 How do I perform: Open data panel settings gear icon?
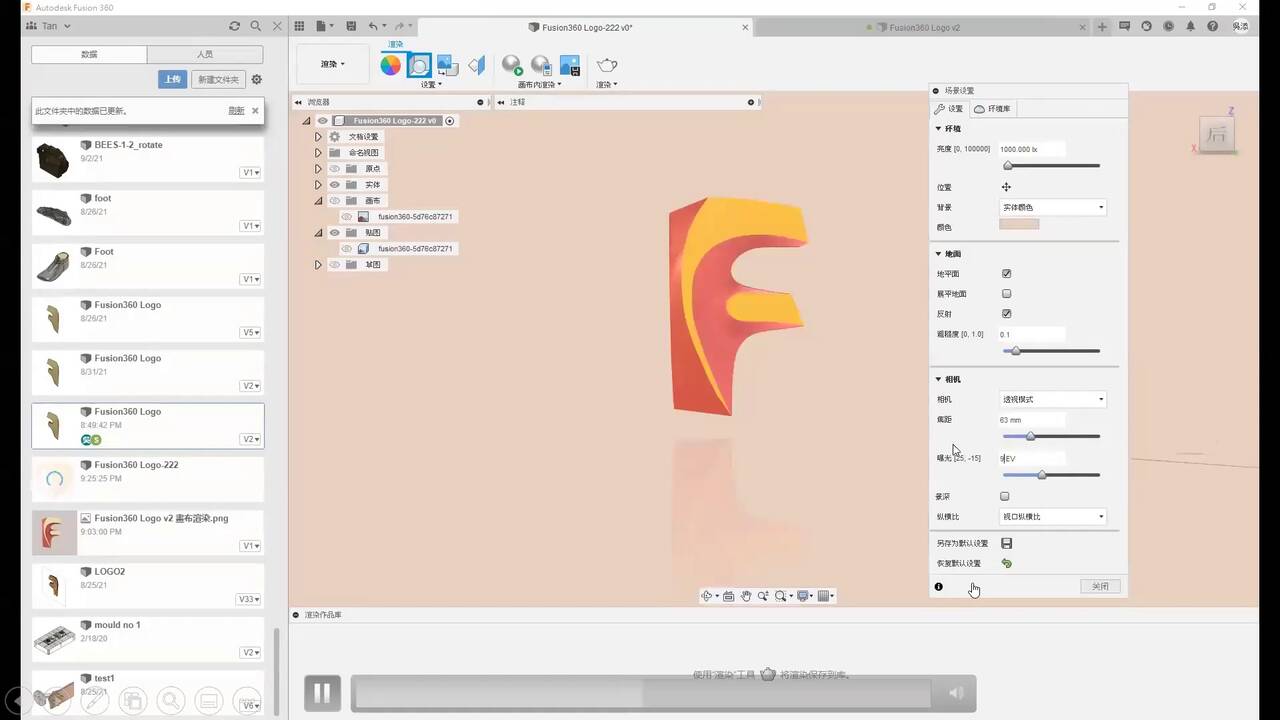tap(257, 79)
